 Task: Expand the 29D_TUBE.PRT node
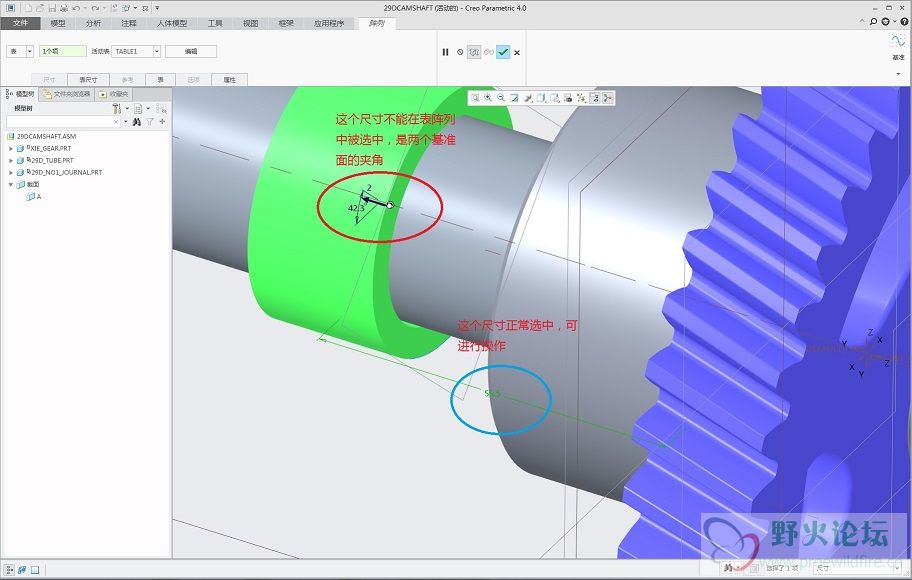click(x=10, y=161)
